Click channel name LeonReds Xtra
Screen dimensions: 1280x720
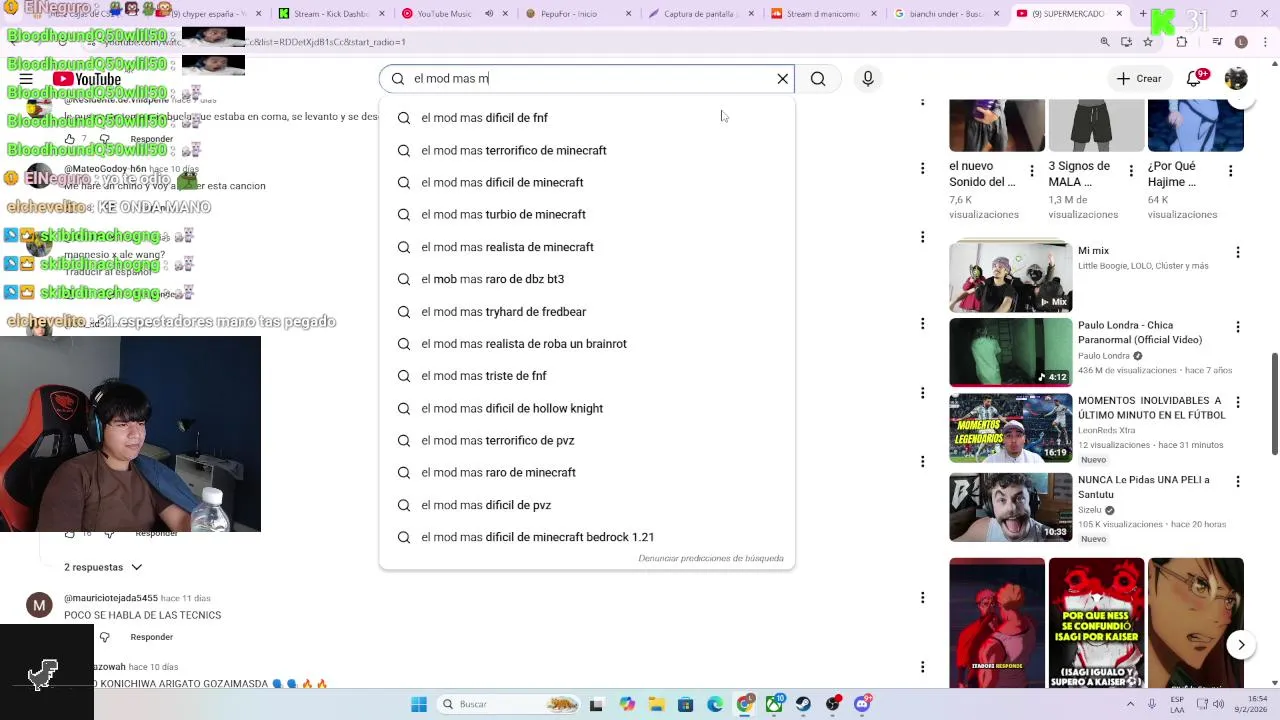click(1108, 430)
